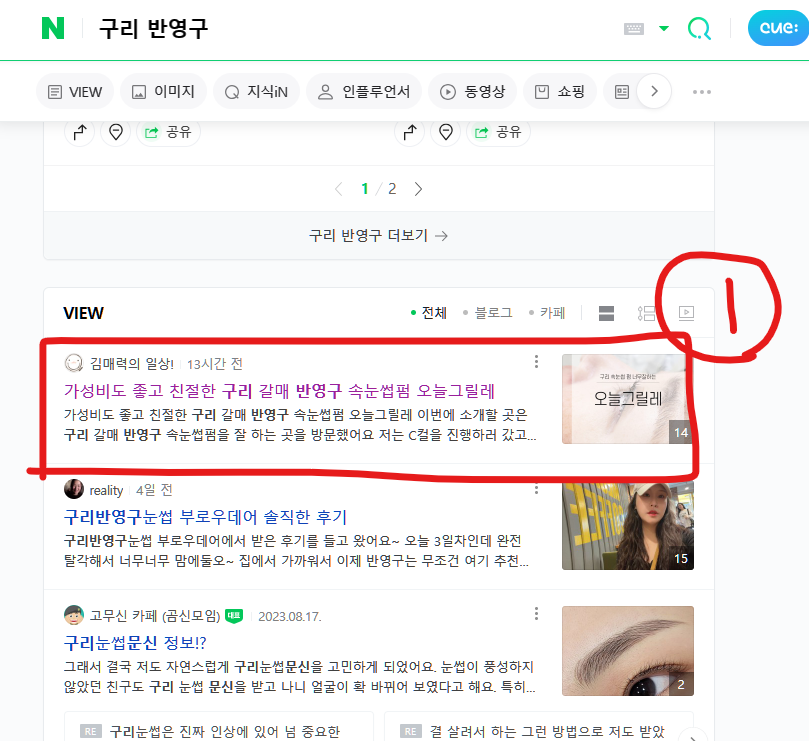Open options menu for 고무신 카페 post
The height and width of the screenshot is (741, 809).
pos(537,614)
